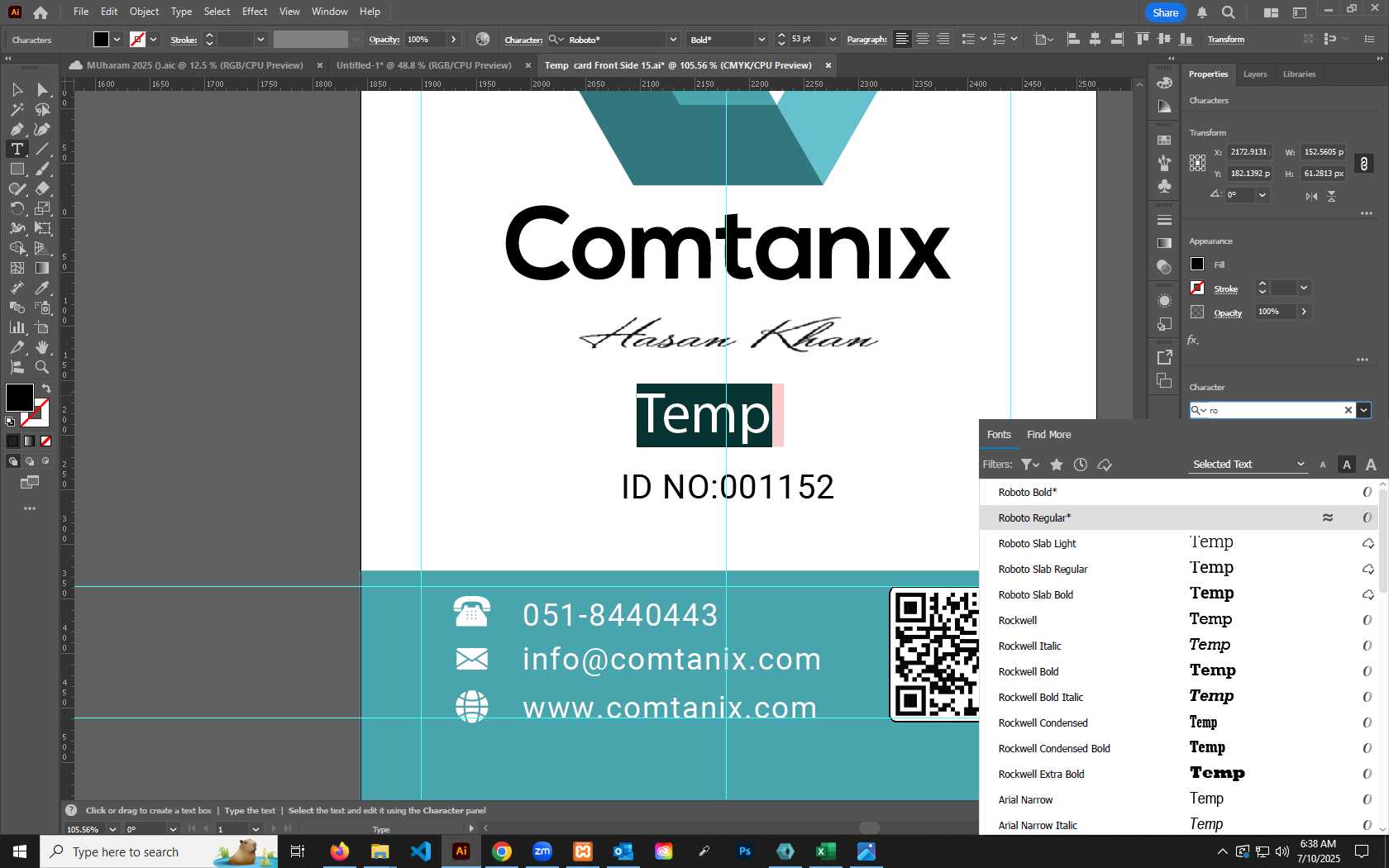The height and width of the screenshot is (868, 1389).
Task: Select the Curvature tool
Action: click(x=43, y=129)
